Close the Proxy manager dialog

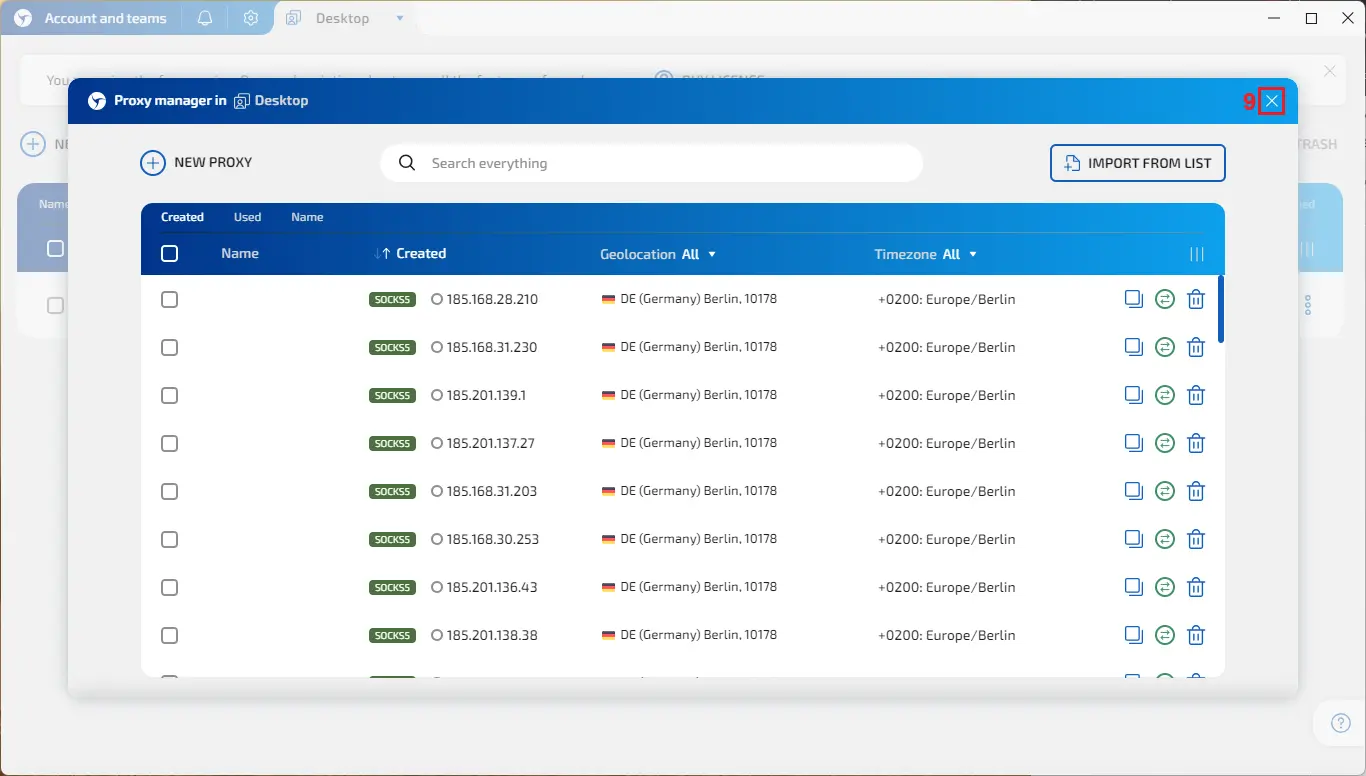(1272, 101)
